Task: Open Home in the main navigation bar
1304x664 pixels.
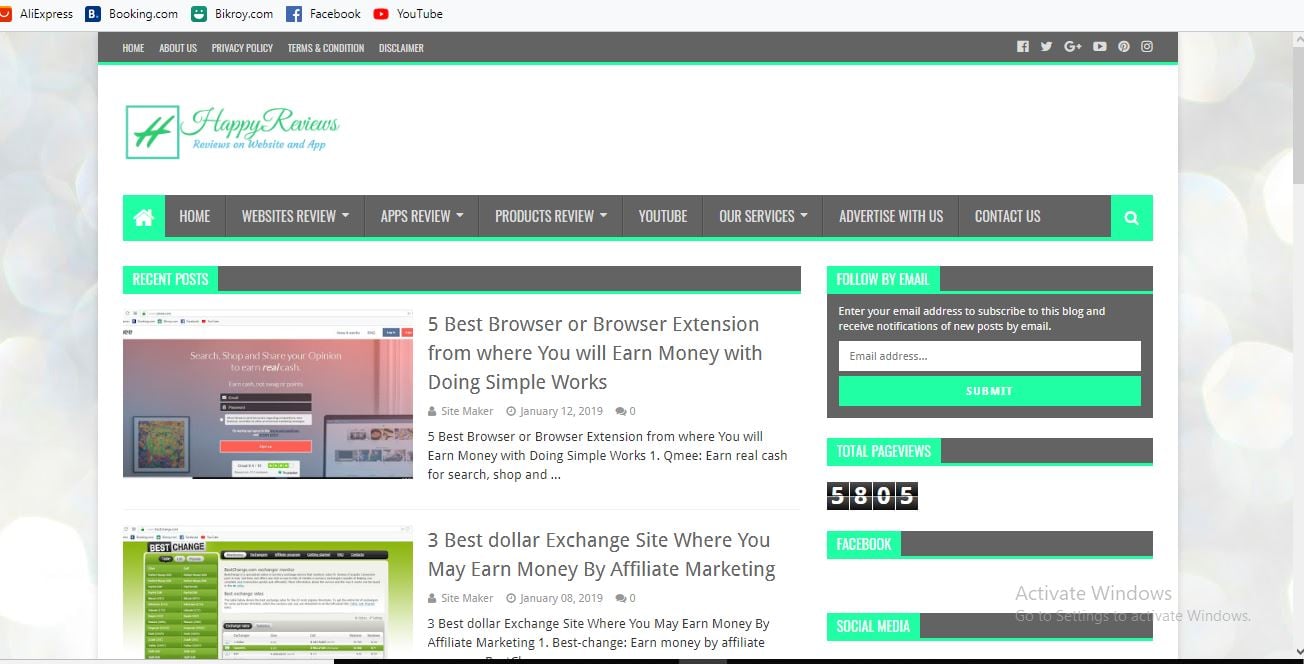Action: click(195, 216)
